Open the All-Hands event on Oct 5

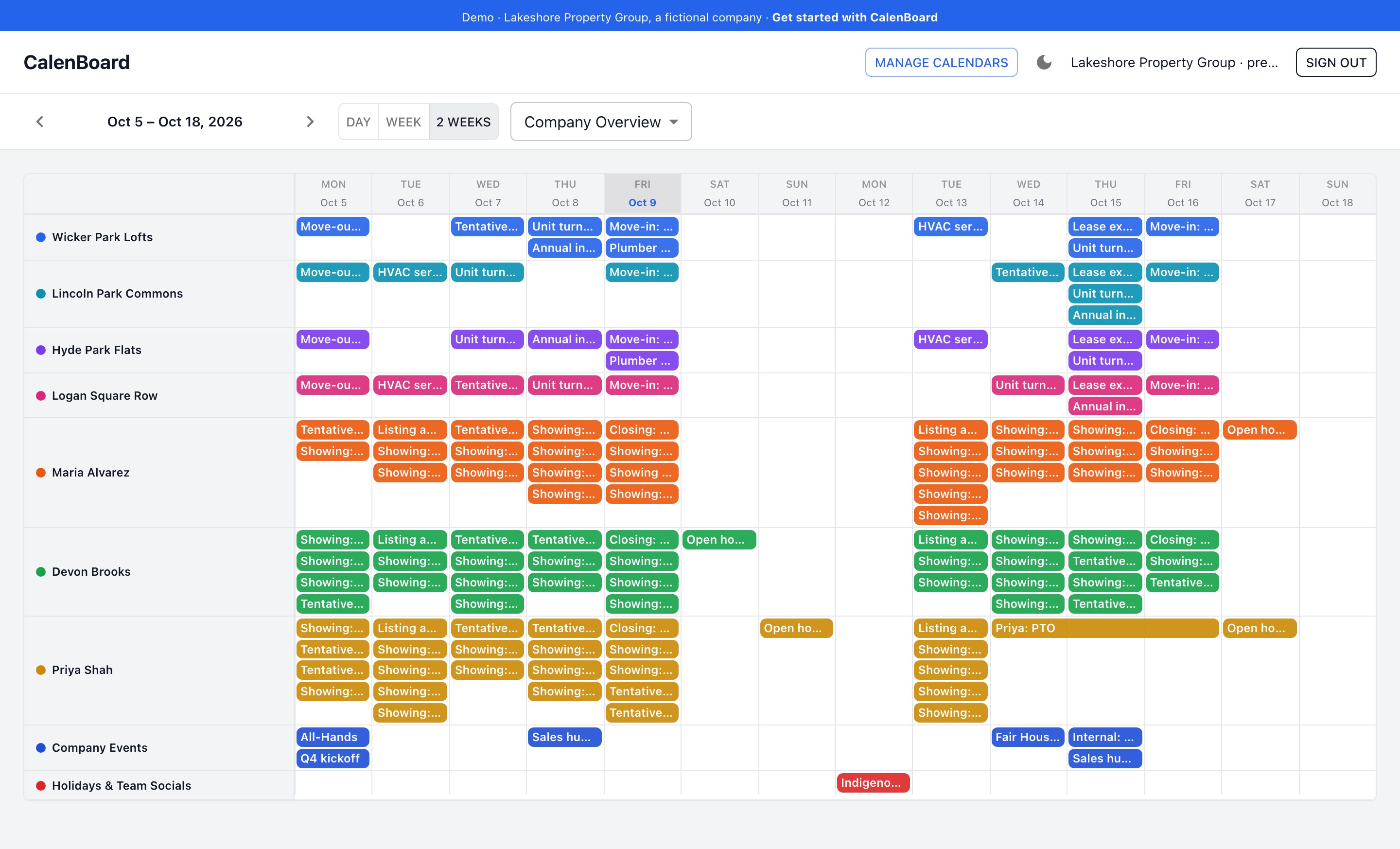tap(333, 737)
